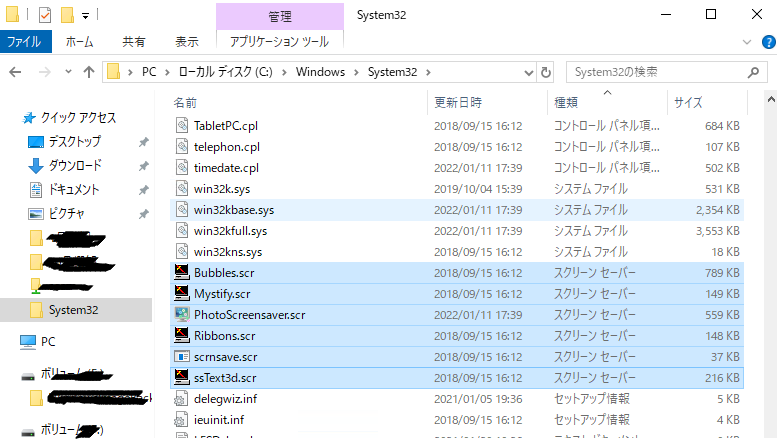Switch to the 表示 ribbon tab
This screenshot has width=777, height=439.
pyautogui.click(x=187, y=42)
